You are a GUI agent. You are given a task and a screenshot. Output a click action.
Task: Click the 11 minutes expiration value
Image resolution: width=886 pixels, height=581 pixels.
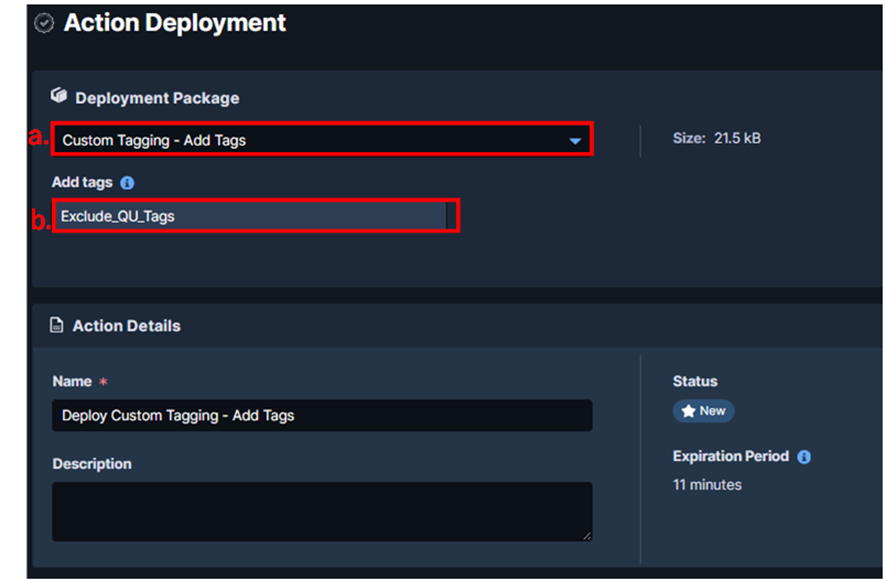click(x=707, y=484)
